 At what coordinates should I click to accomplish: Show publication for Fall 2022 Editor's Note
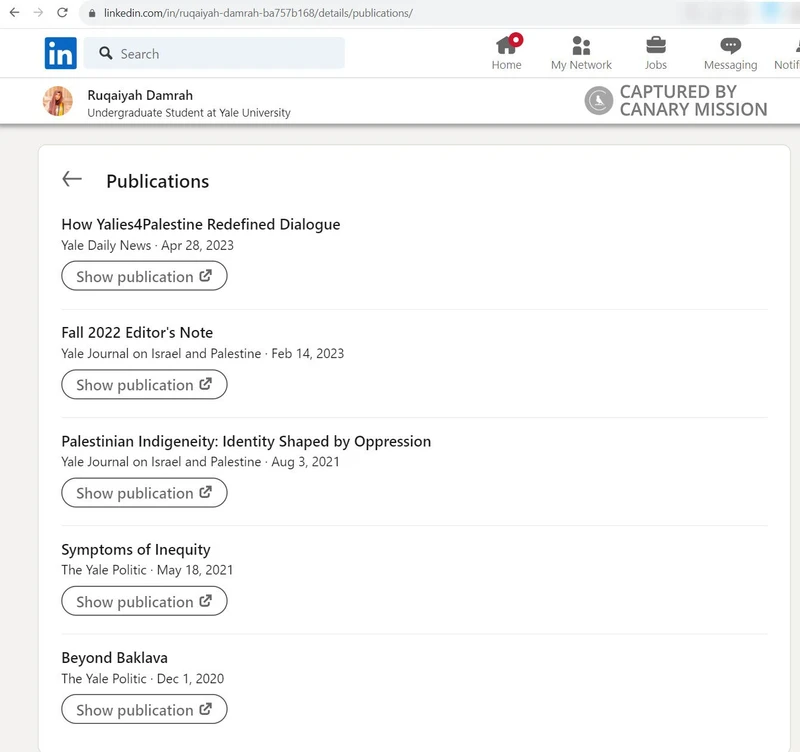pos(144,384)
